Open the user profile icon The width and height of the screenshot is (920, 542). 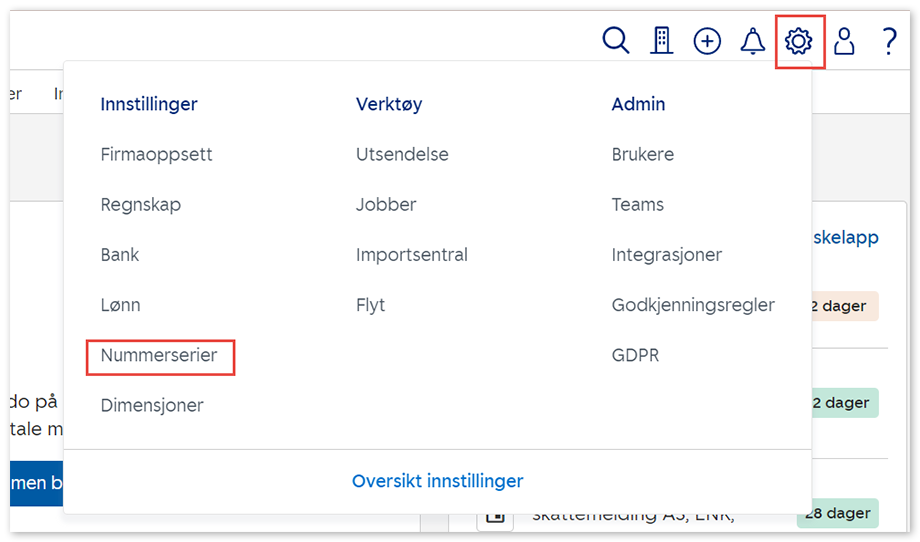844,41
